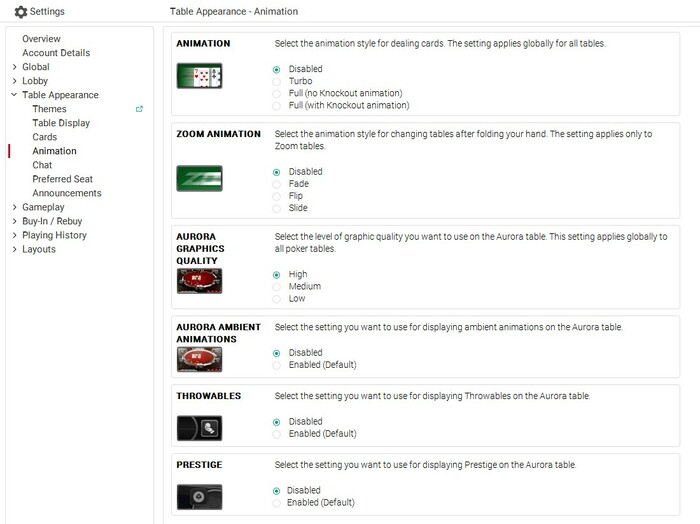700x524 pixels.
Task: Select Disabled for Throwables
Action: click(x=277, y=422)
